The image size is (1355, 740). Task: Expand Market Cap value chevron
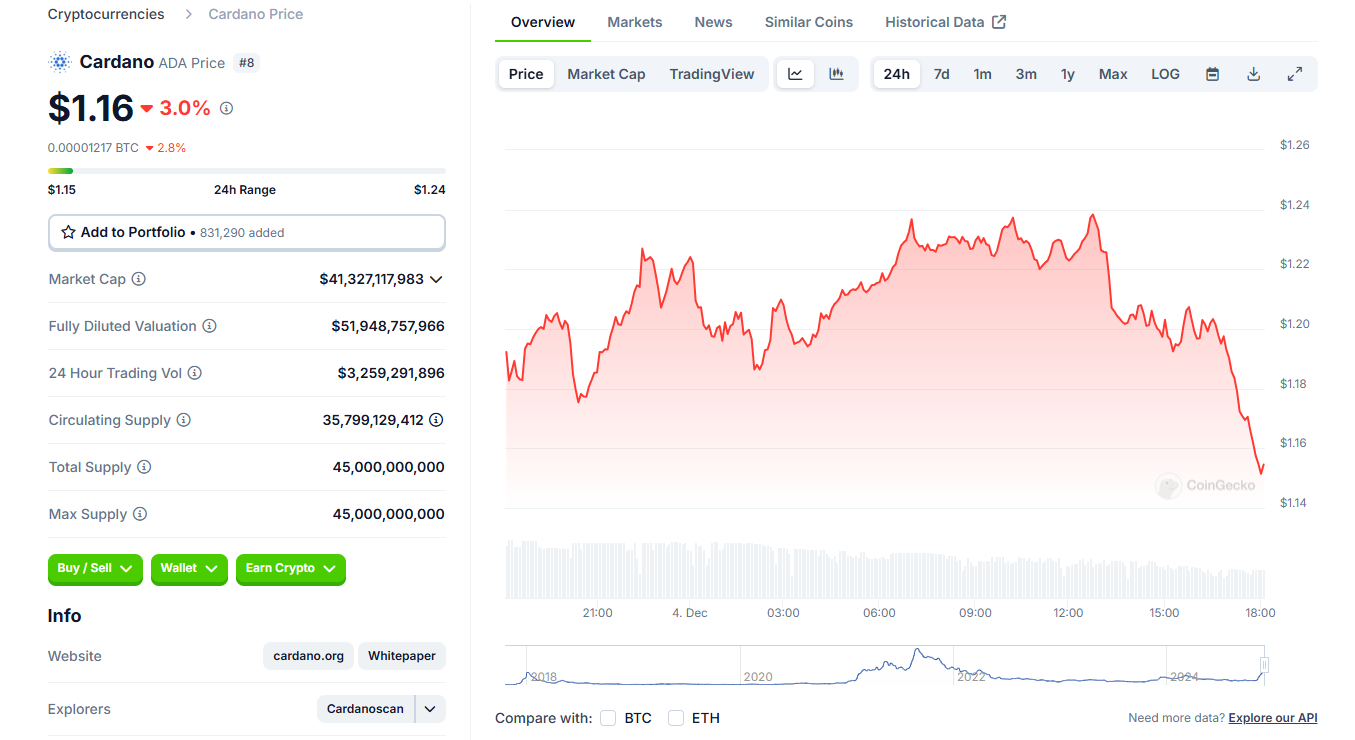click(x=436, y=279)
